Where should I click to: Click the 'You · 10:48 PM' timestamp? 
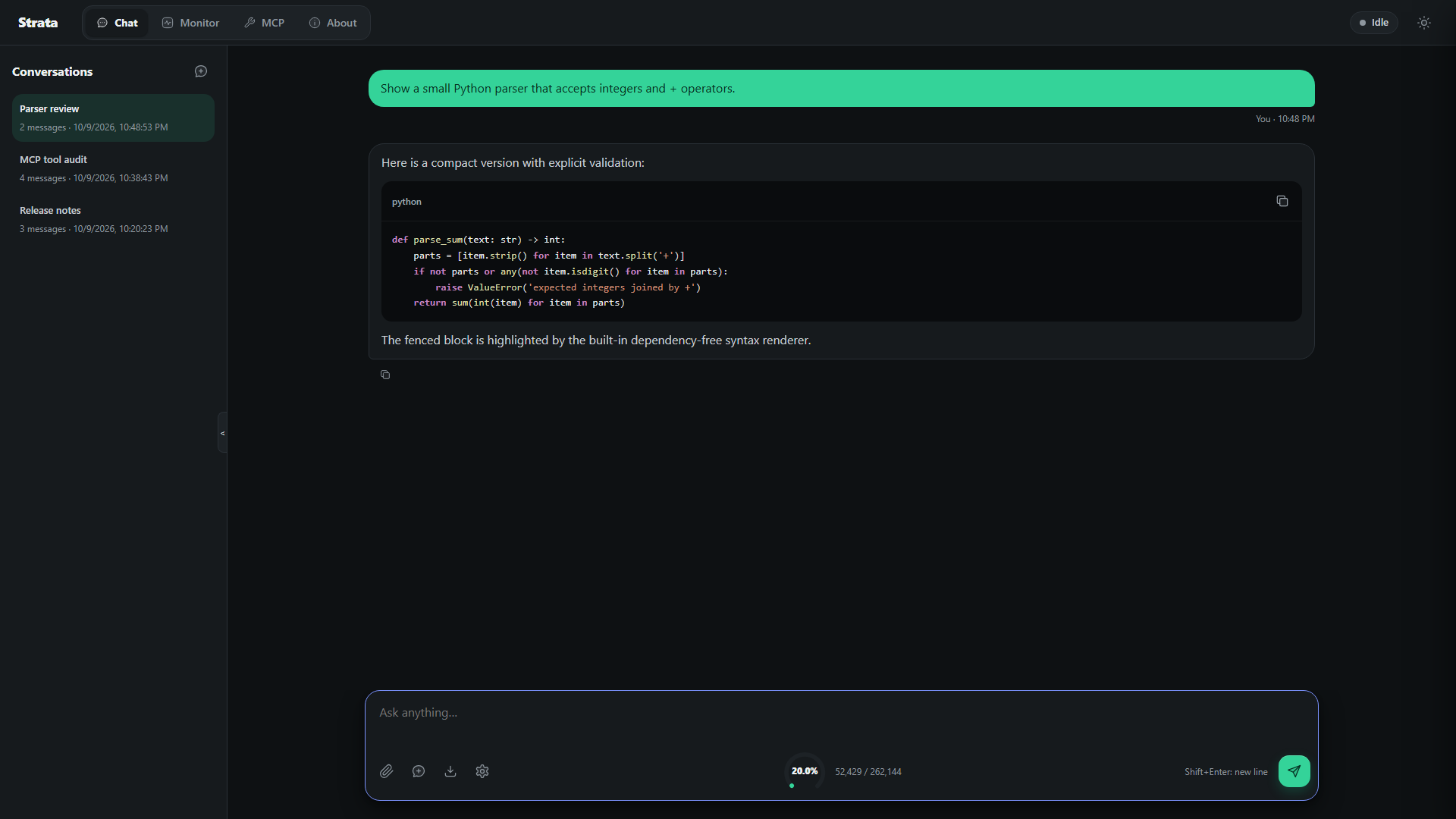point(1285,119)
